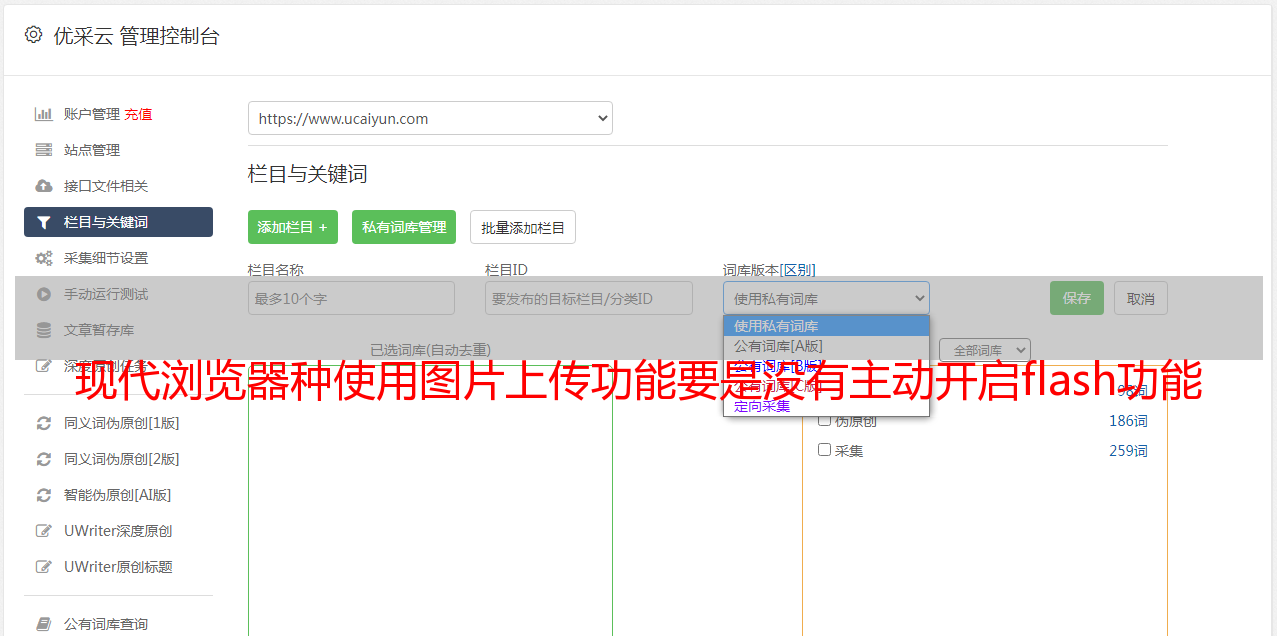Click the gears icon for 采集细节设置
Viewport: 1277px width, 636px height.
44,258
